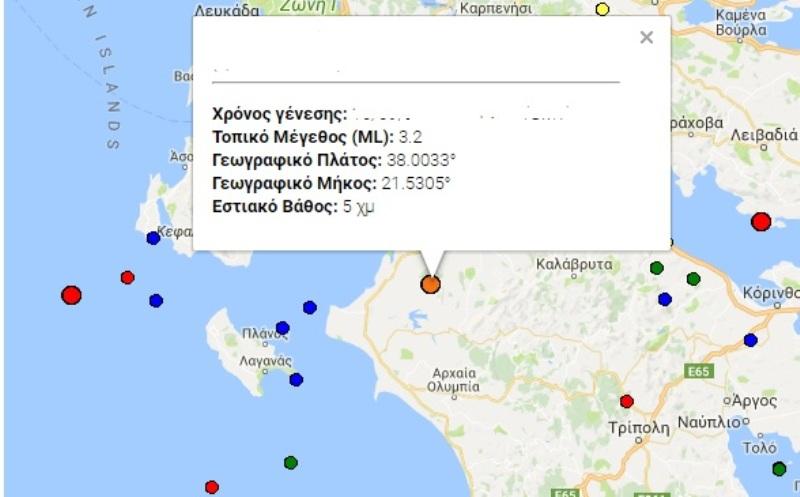Select the blue marker below Λαγανάς
The width and height of the screenshot is (800, 497).
(x=296, y=379)
